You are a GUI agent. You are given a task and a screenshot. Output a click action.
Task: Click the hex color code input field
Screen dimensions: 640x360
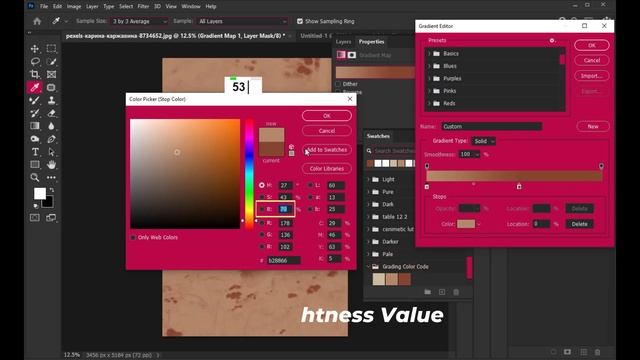(x=284, y=260)
